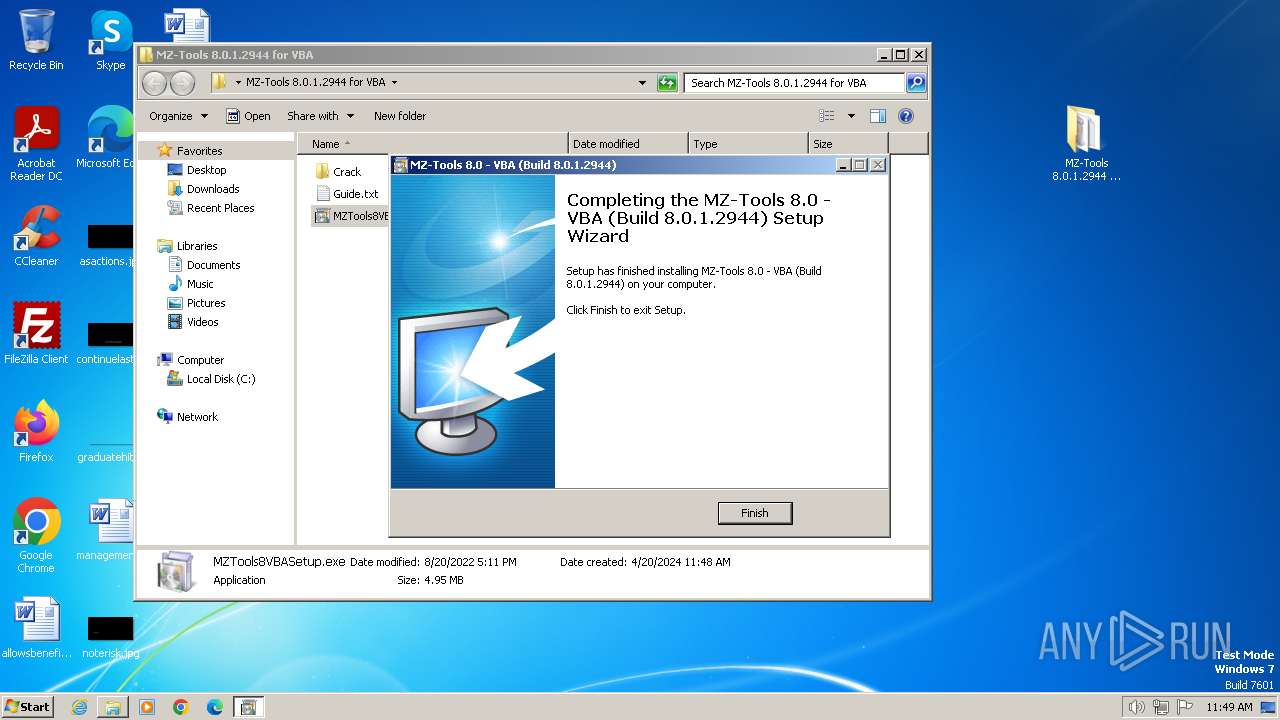Click MZ-Tools 8.0.1.2944 for VBA breadcrumb

(315, 83)
